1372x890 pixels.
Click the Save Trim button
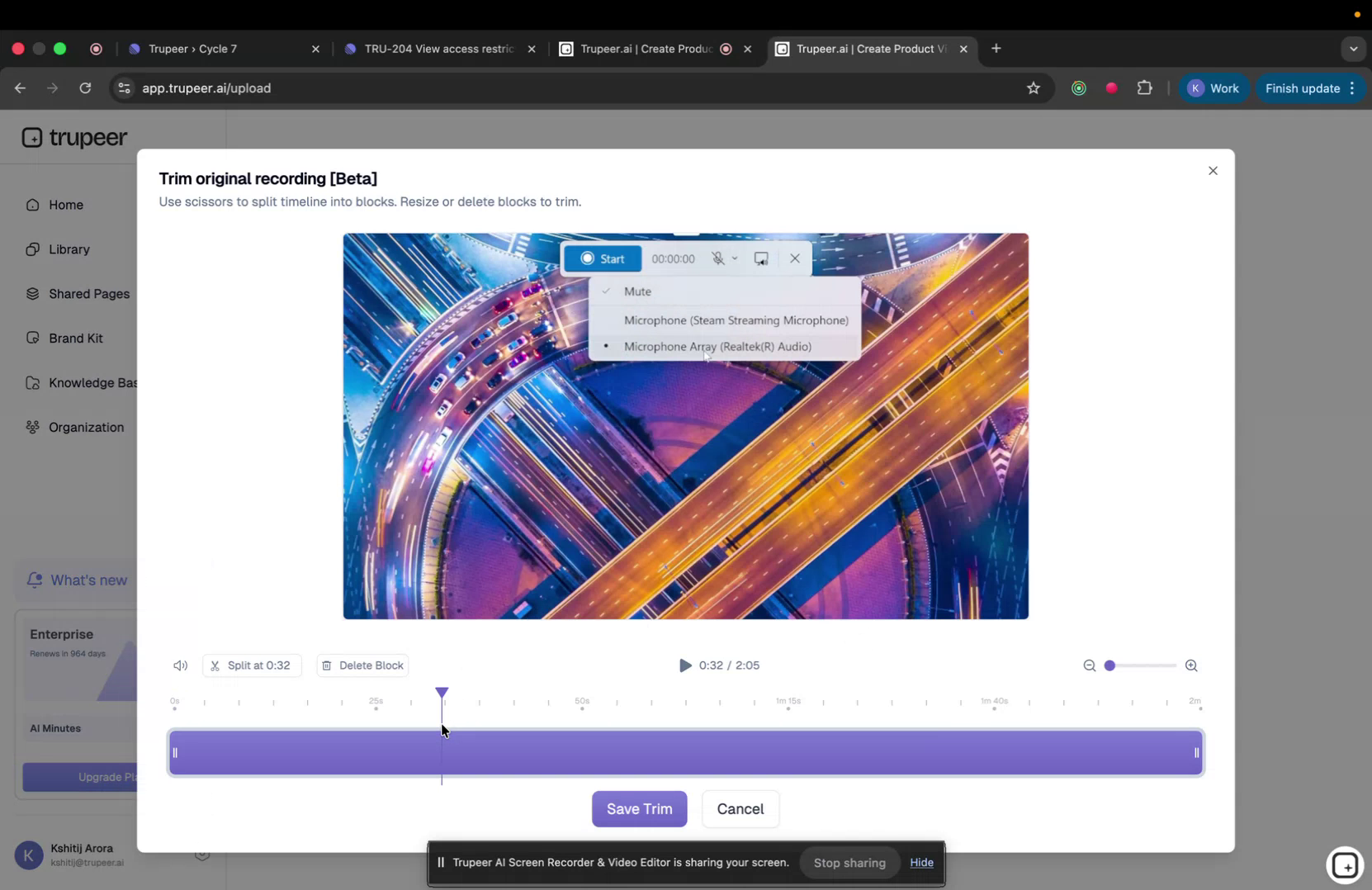[x=639, y=809]
